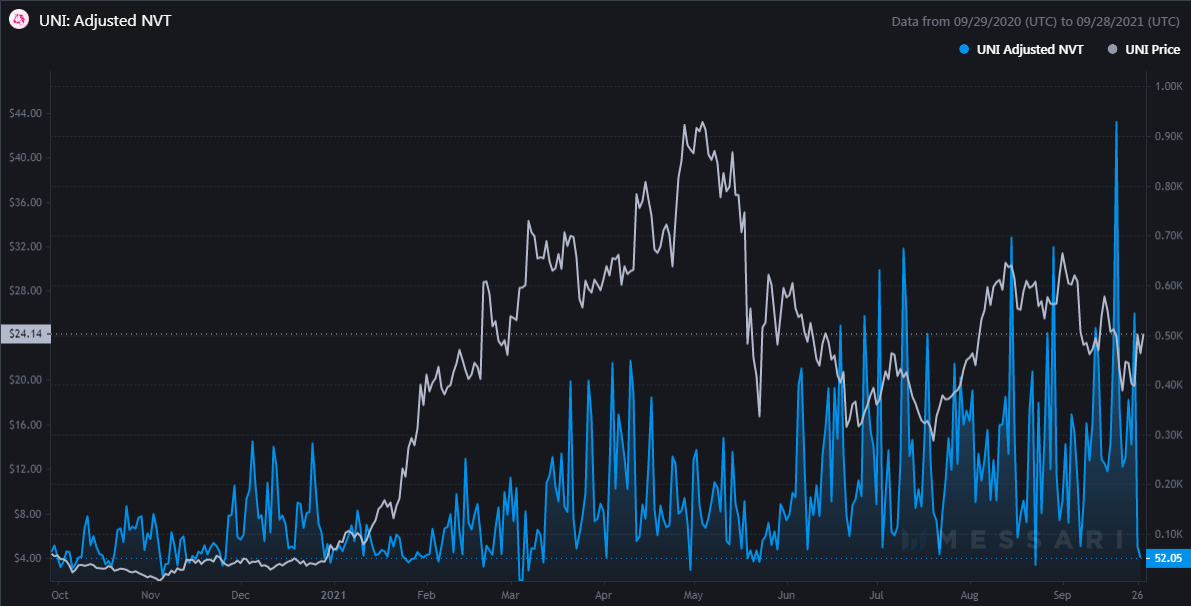1191x606 pixels.
Task: Click the Aug date label on time axis
Action: tap(970, 595)
